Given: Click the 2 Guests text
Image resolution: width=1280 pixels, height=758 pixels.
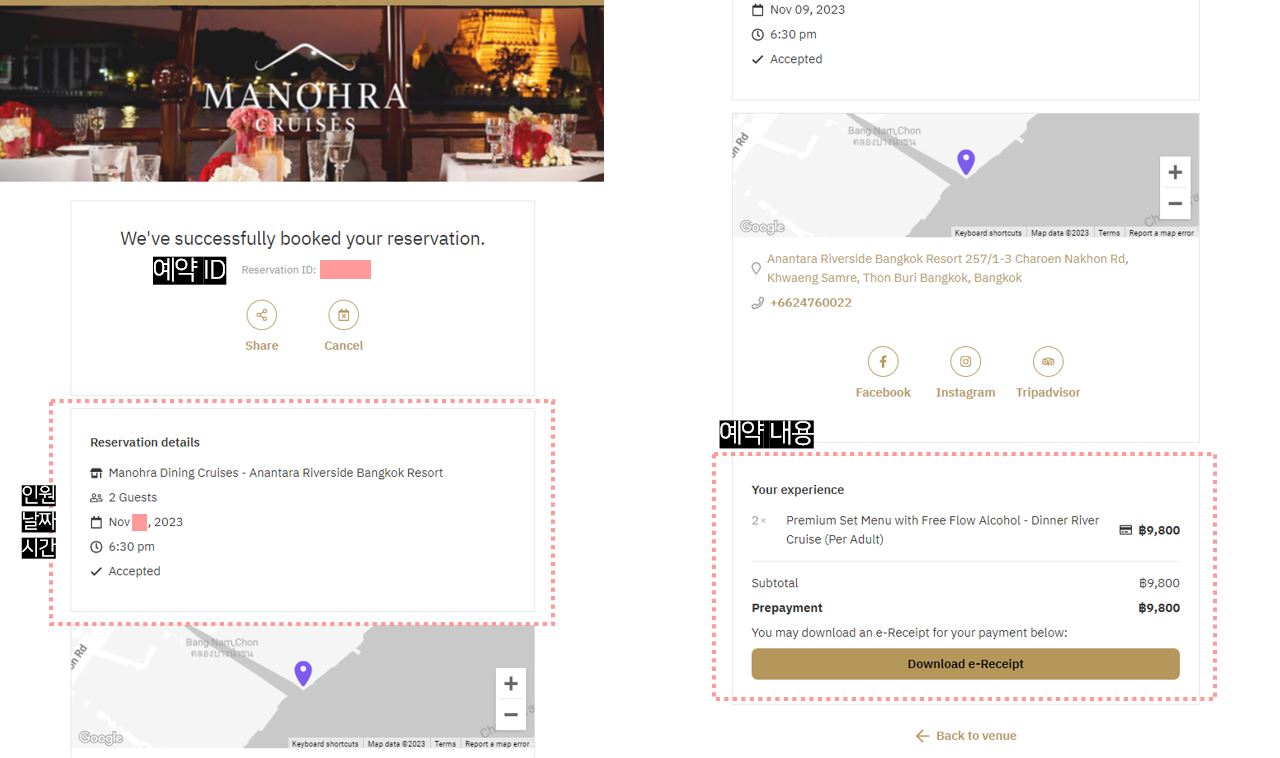Looking at the screenshot, I should (133, 498).
